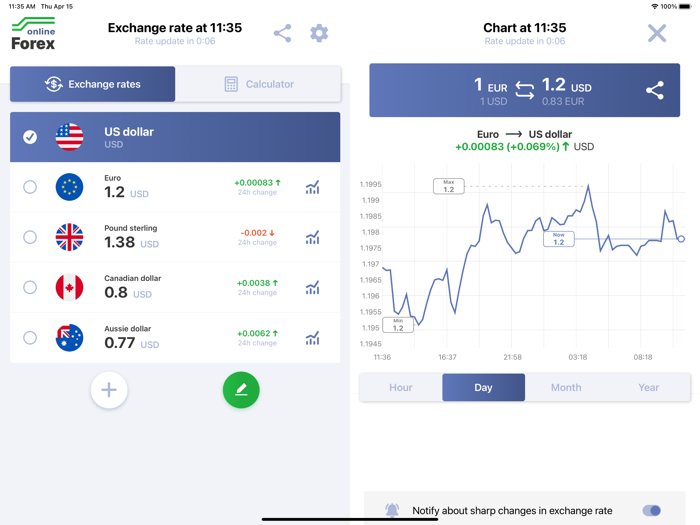Click the Canadian dollar +0.0038 change value
This screenshot has width=700, height=525.
tap(258, 283)
